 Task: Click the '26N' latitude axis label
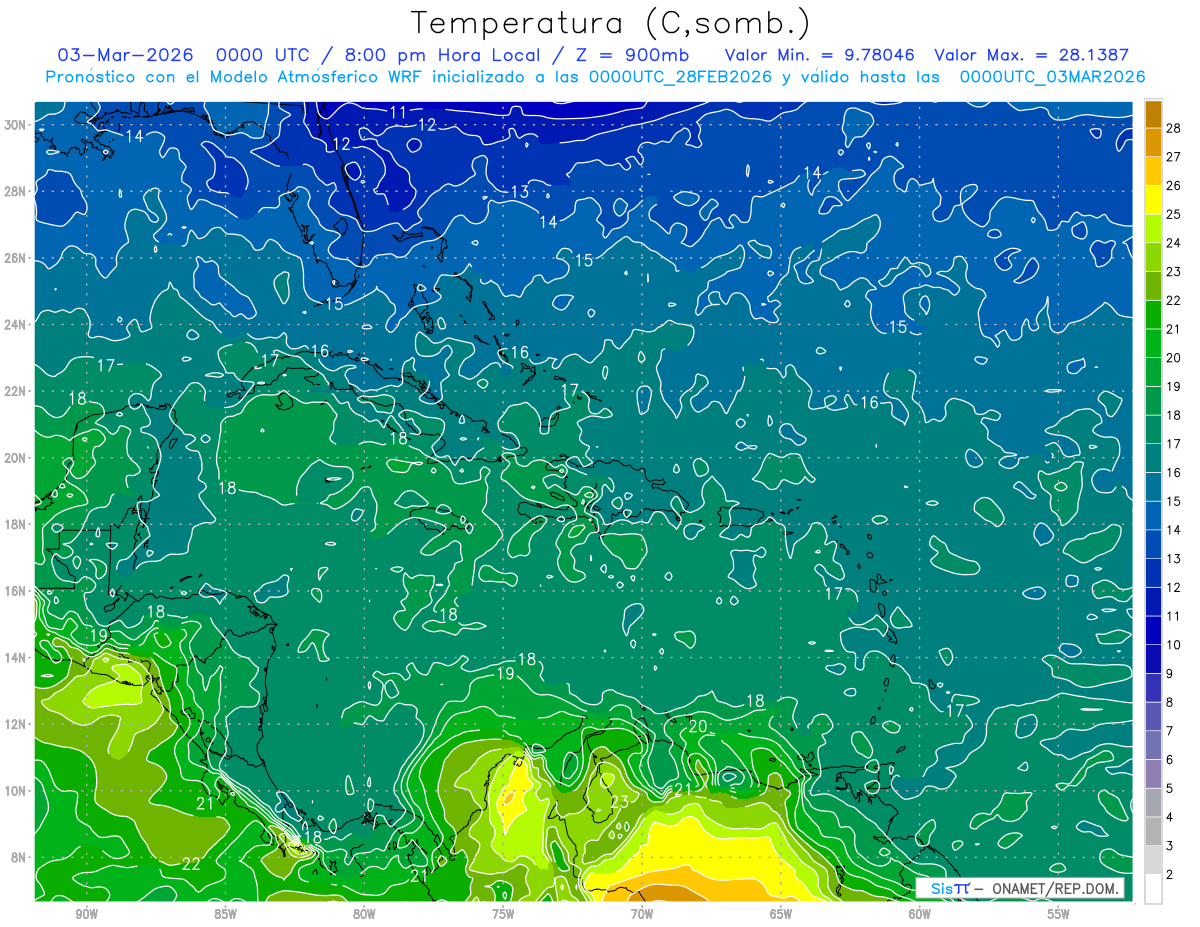pos(17,258)
